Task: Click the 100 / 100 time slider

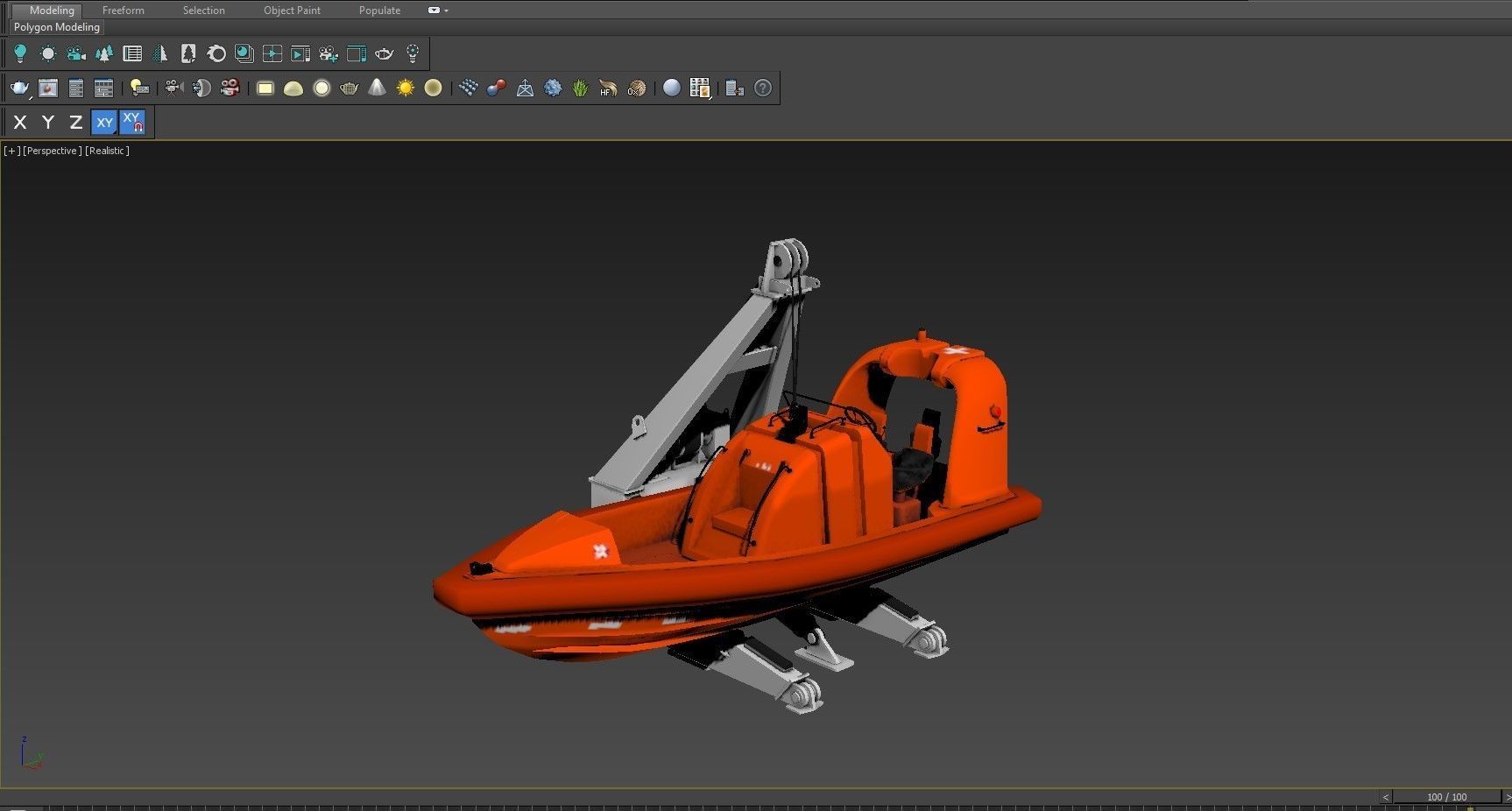Action: (1446, 797)
